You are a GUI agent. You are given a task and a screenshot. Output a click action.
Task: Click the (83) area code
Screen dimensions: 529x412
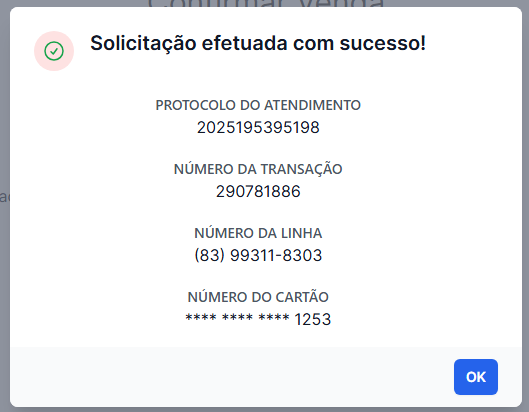coord(210,255)
